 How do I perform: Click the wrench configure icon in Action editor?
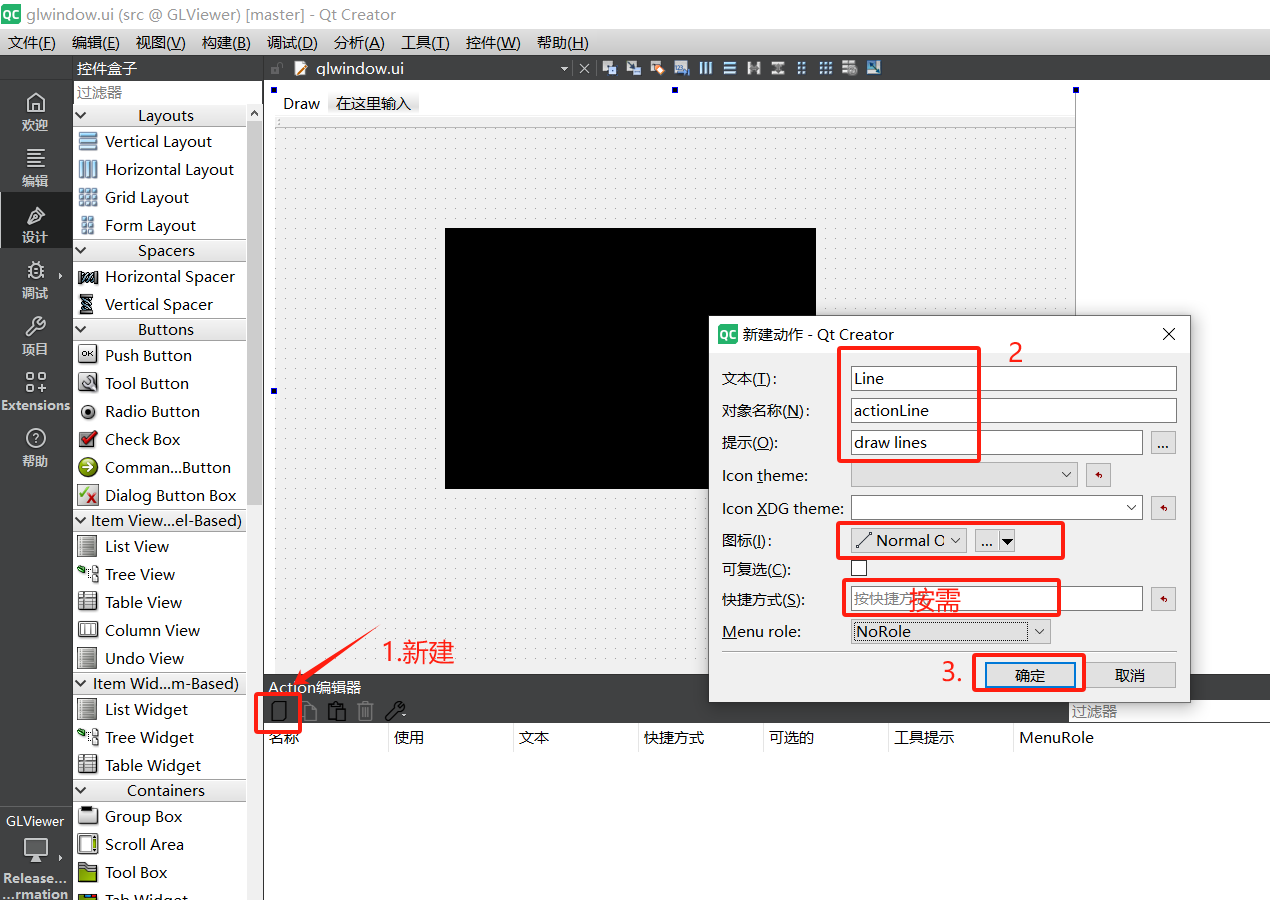click(395, 711)
